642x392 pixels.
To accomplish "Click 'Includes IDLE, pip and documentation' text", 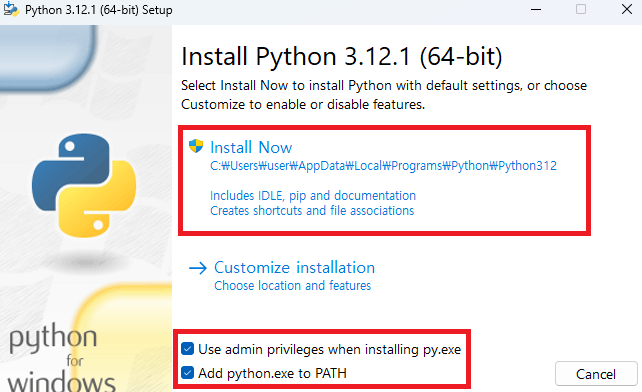I will click(x=313, y=195).
